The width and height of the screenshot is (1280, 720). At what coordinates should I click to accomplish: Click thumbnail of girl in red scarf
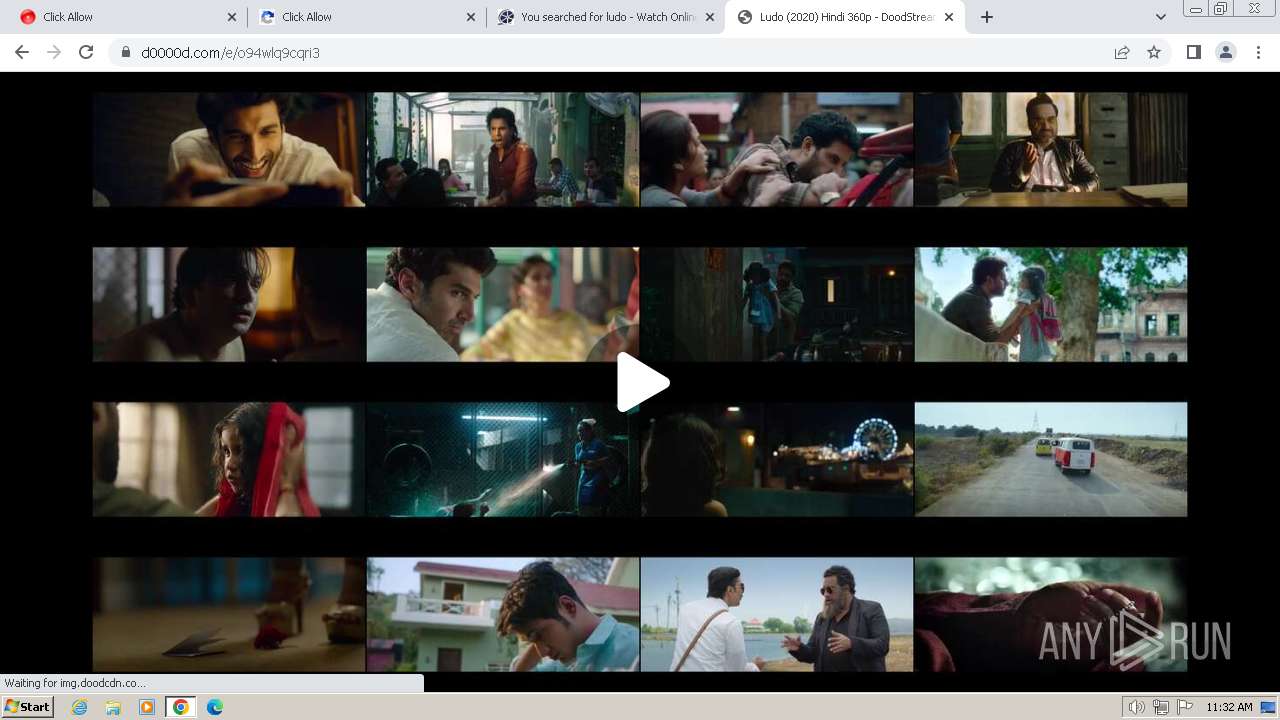(x=229, y=459)
